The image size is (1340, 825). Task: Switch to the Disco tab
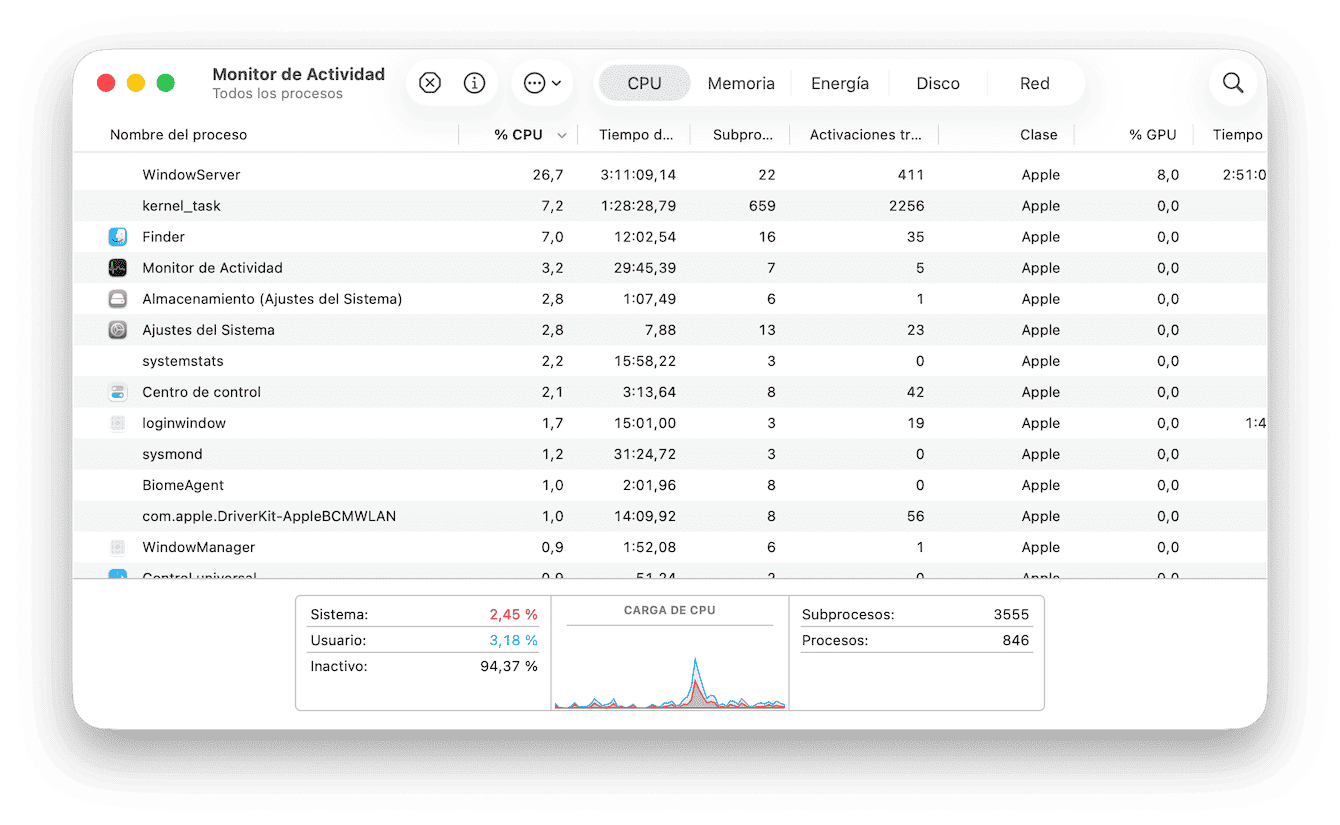[x=938, y=84]
